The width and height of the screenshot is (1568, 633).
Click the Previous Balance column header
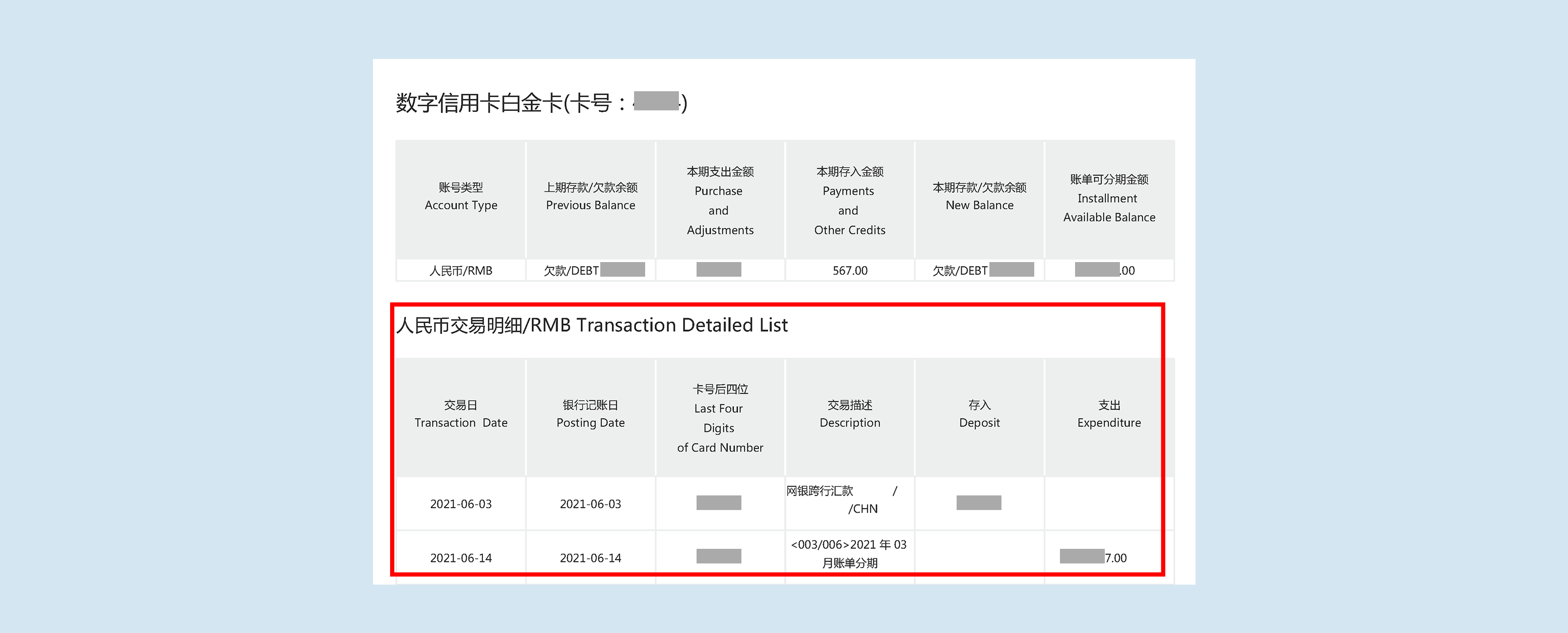pyautogui.click(x=590, y=197)
